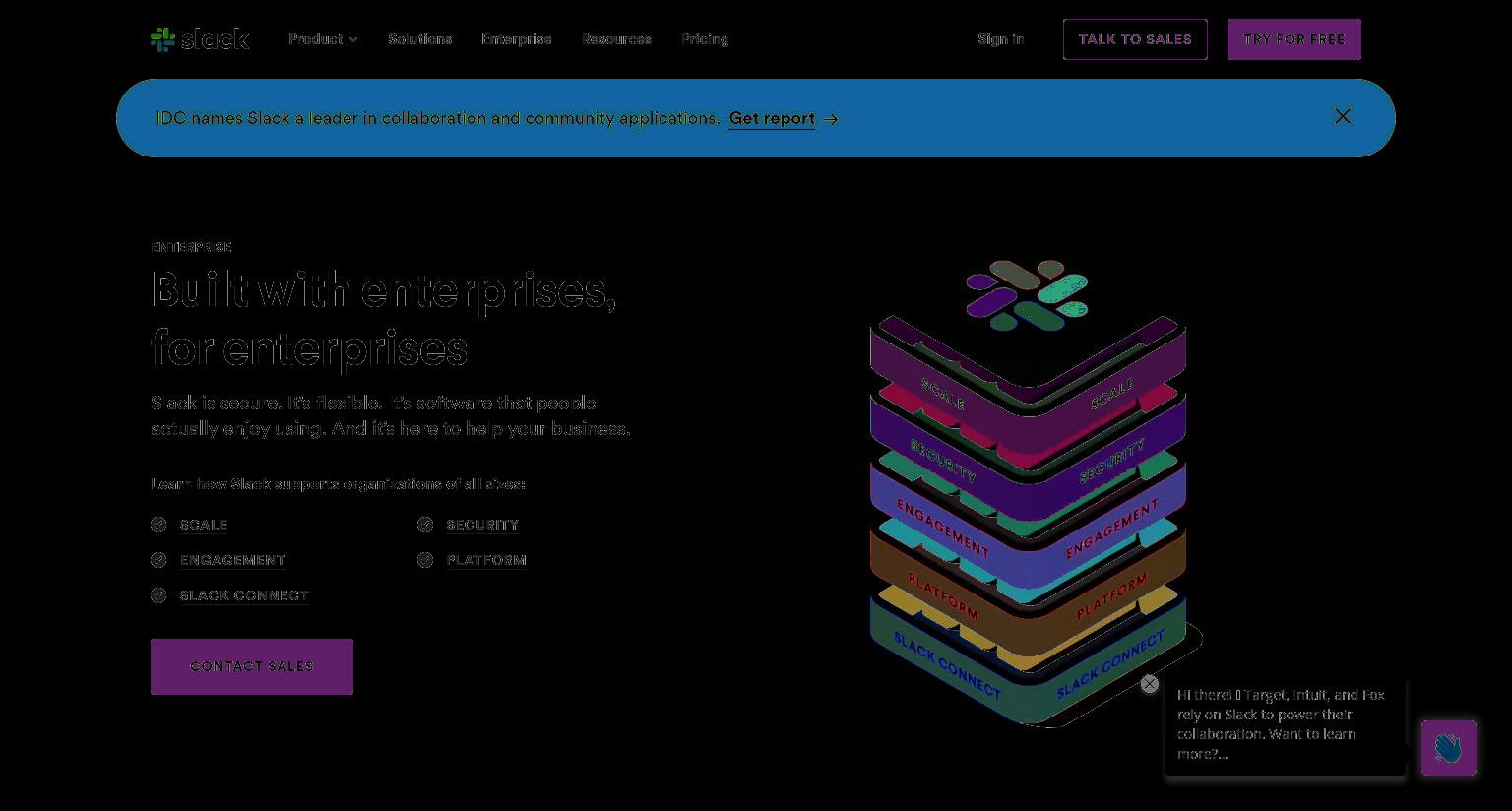This screenshot has width=1512, height=811.
Task: Click the check icon beside Slack Connect
Action: point(158,595)
